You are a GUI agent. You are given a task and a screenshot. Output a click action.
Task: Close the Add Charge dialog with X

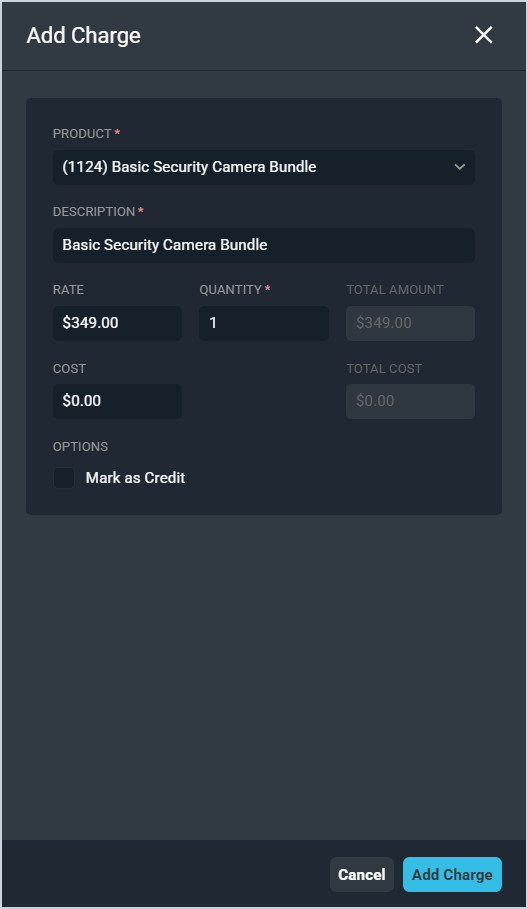tap(483, 35)
